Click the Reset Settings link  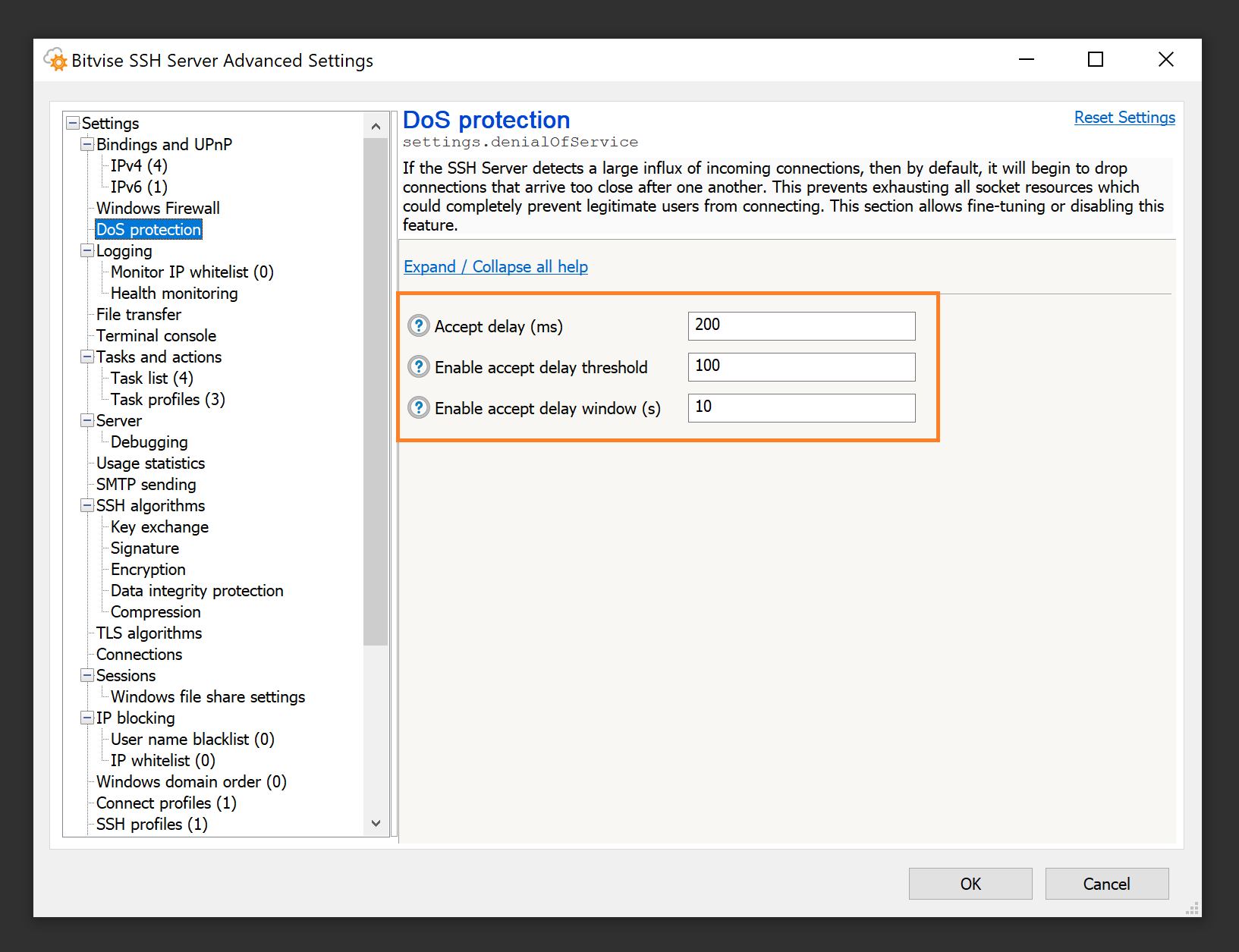pyautogui.click(x=1124, y=118)
